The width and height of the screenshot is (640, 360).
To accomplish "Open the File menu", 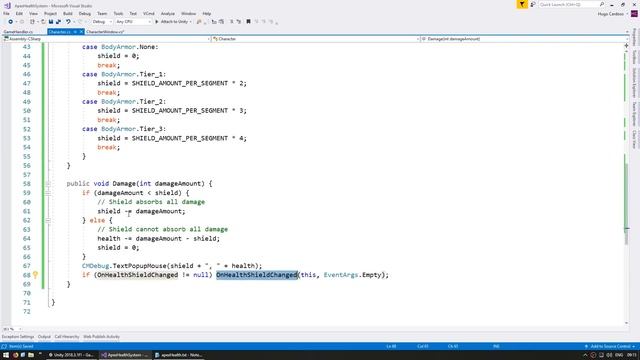I will pyautogui.click(x=7, y=13).
